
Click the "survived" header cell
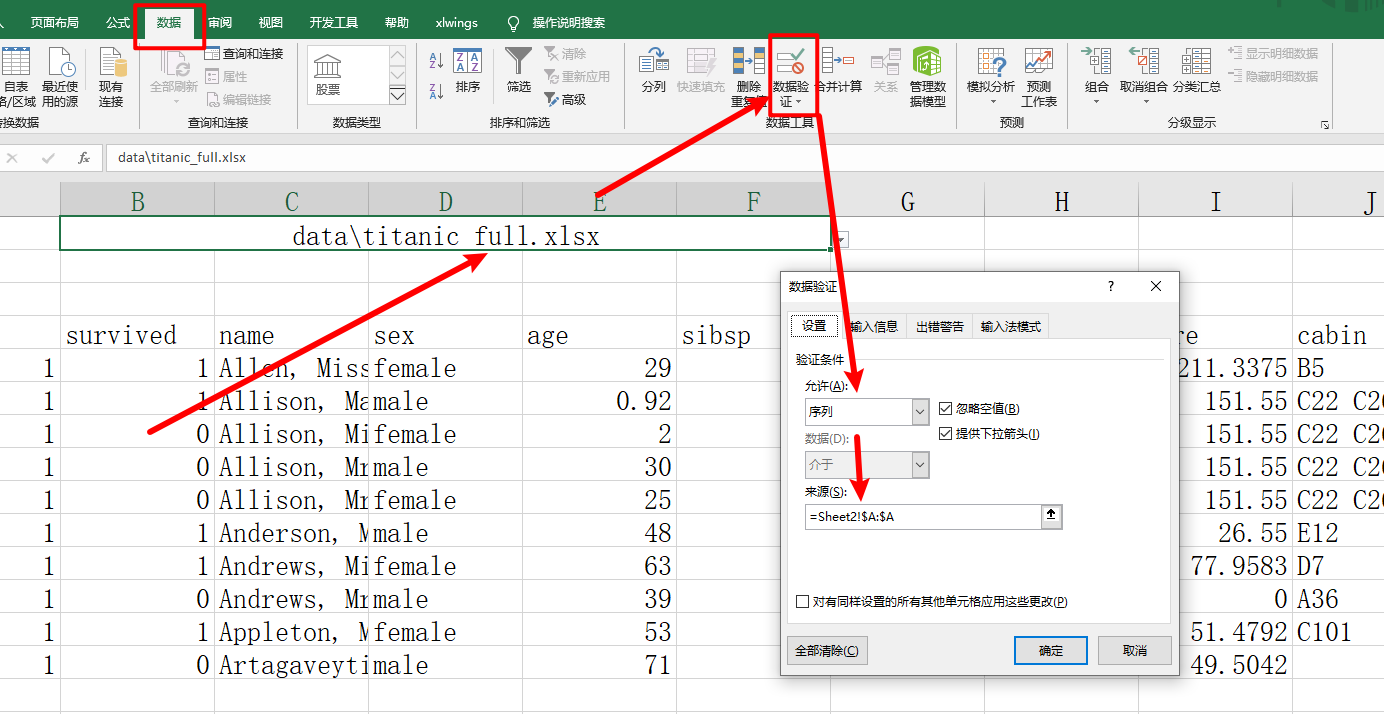point(137,335)
